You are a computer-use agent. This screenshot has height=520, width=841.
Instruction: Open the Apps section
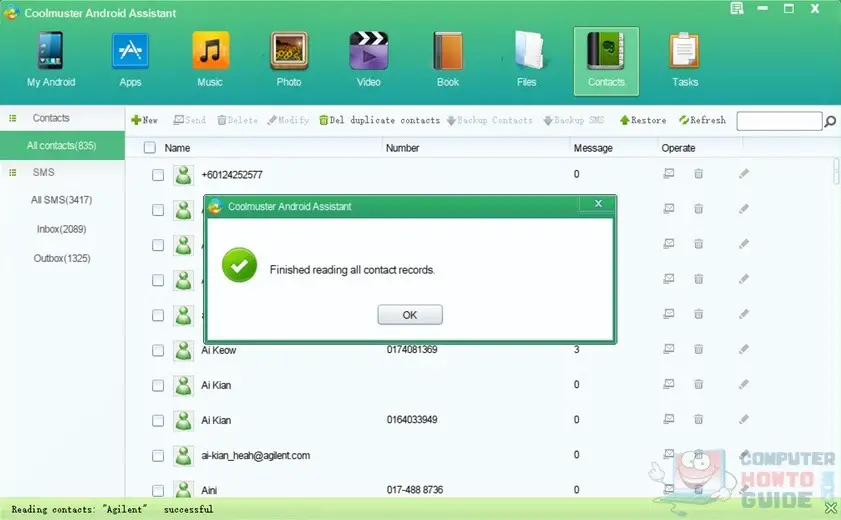pos(130,60)
